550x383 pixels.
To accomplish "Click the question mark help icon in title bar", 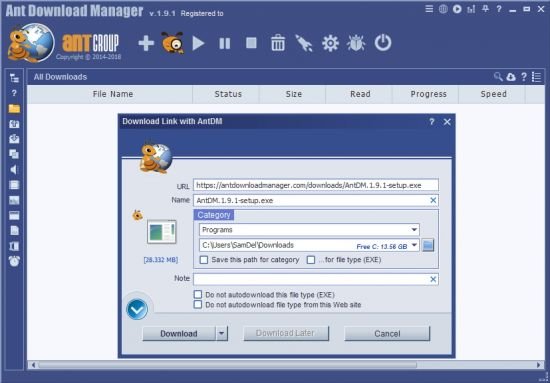I will click(499, 9).
